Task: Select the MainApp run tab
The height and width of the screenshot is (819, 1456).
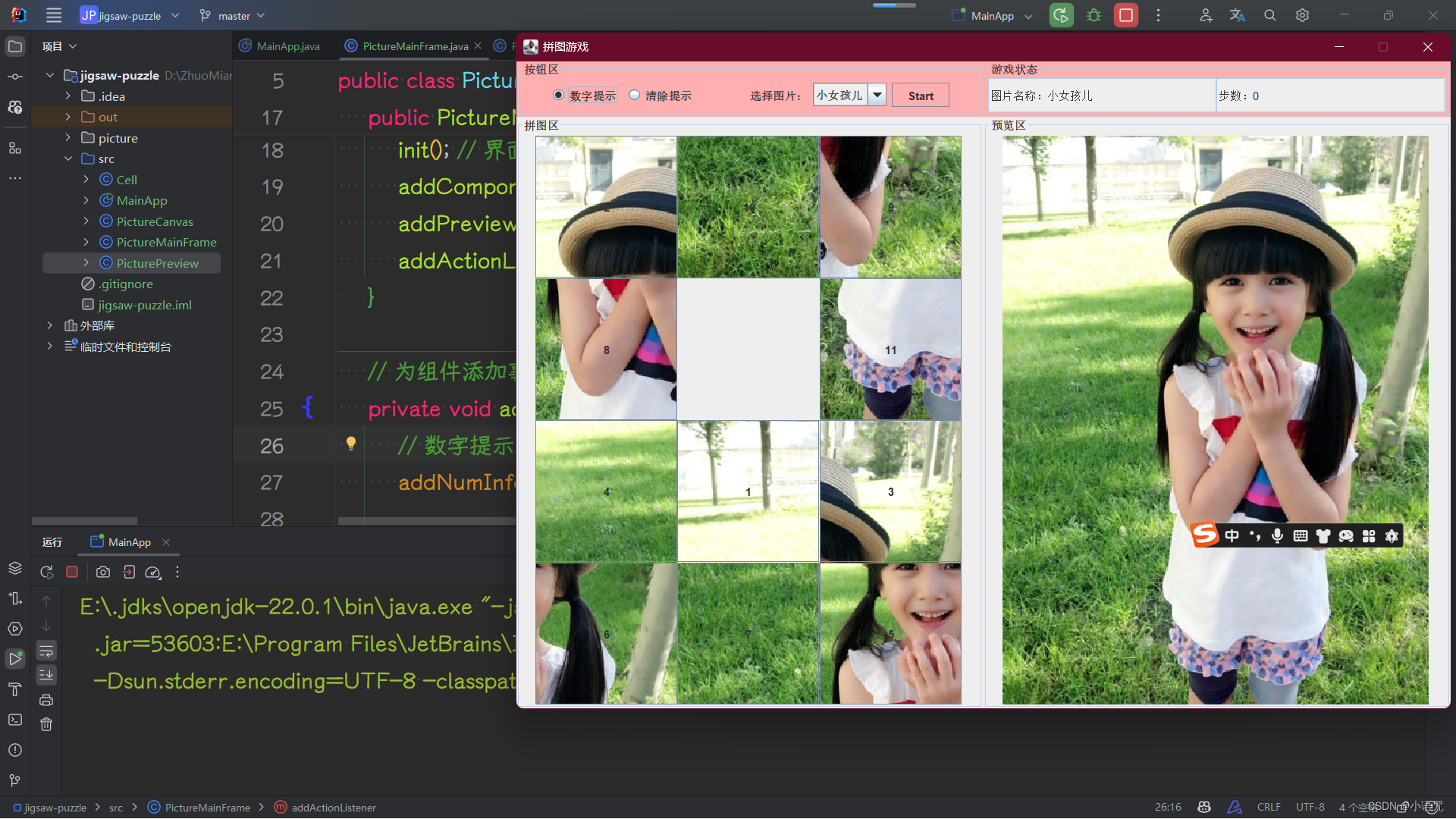Action: (129, 542)
